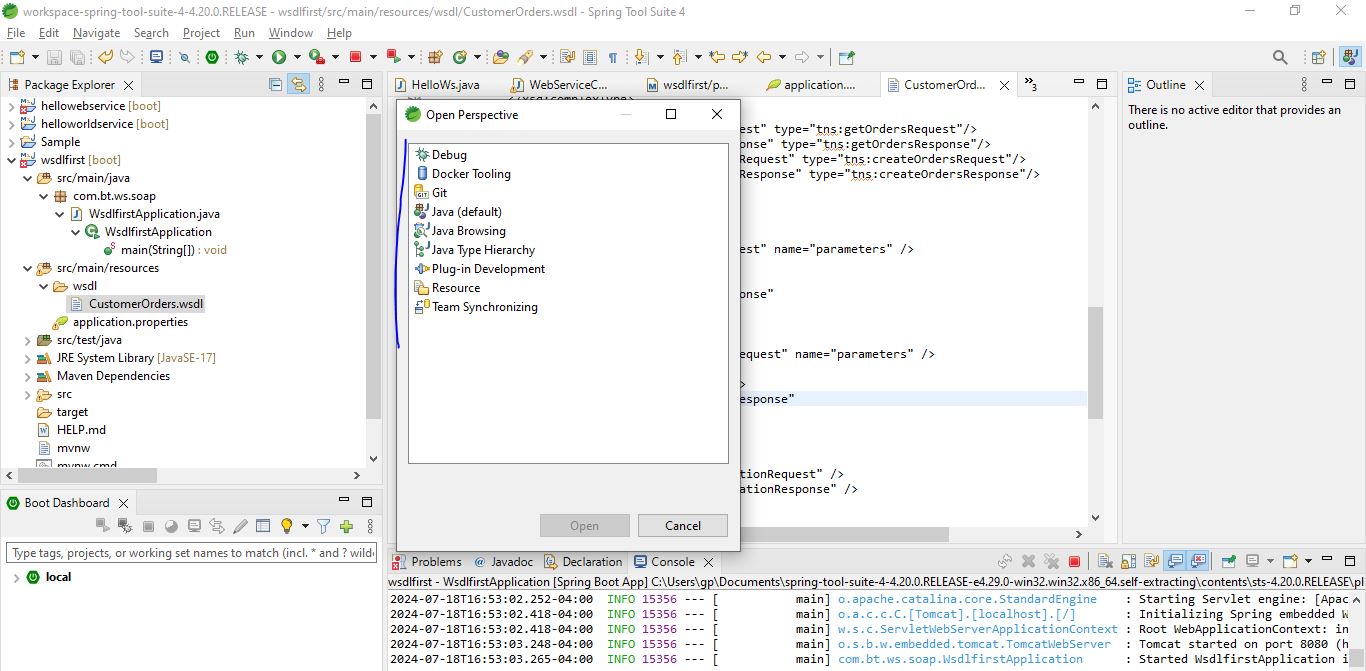Screen dimensions: 1366x671
Task: Open the File menu
Action: tap(16, 33)
